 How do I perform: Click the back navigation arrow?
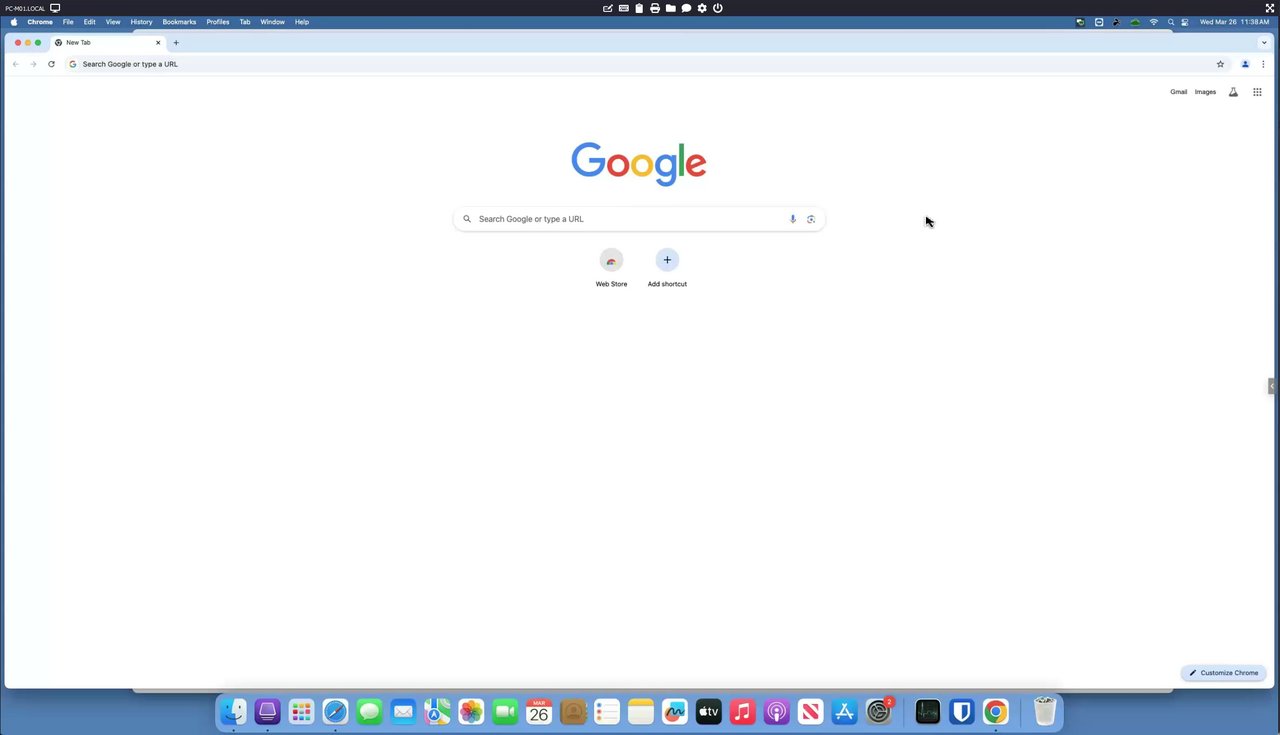(x=15, y=64)
